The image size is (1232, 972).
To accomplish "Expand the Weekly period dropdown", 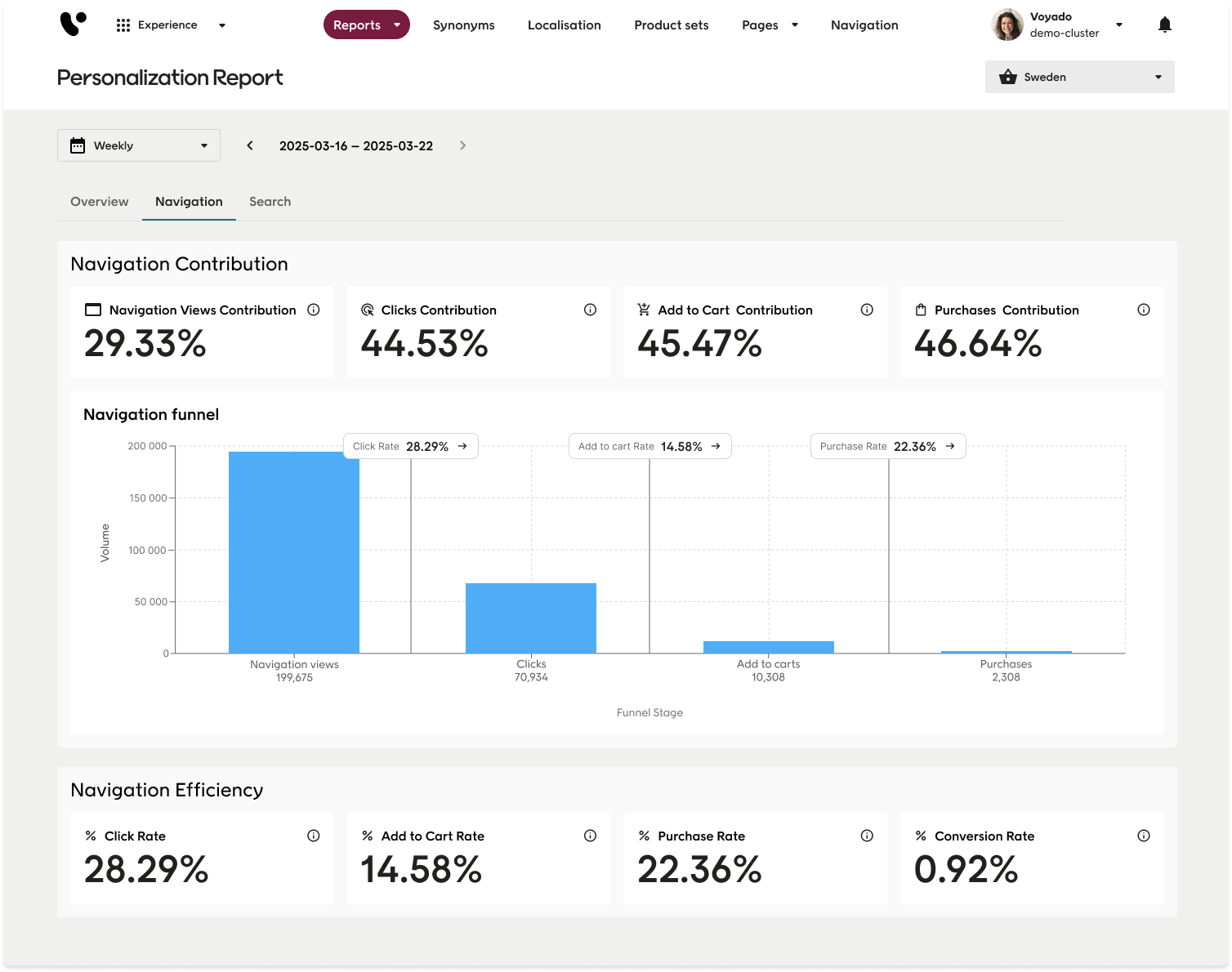I will tap(139, 145).
